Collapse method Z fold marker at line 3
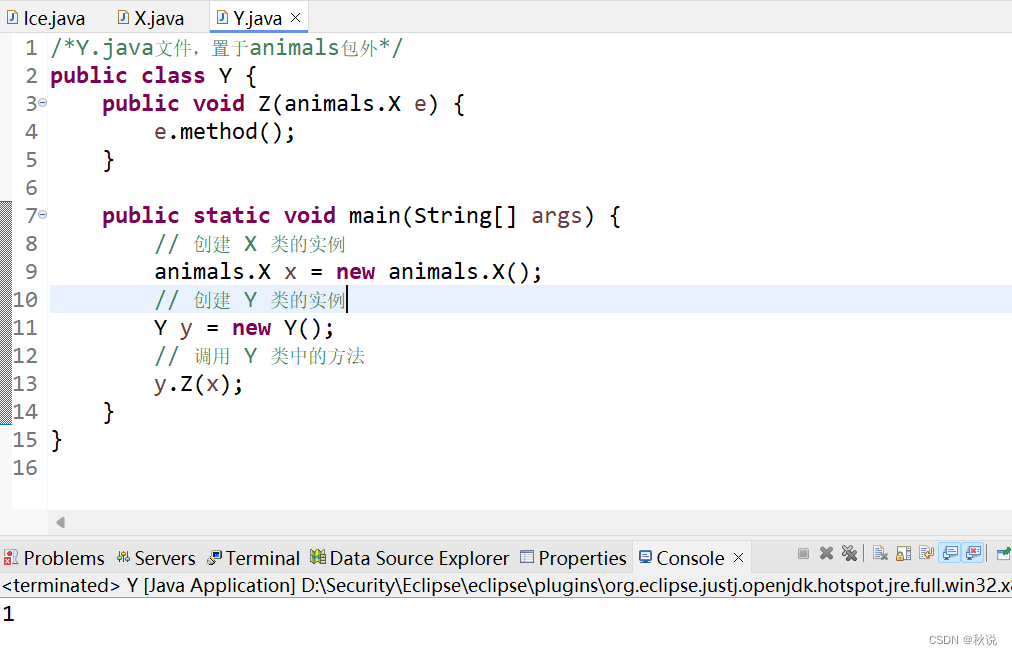 pos(43,103)
